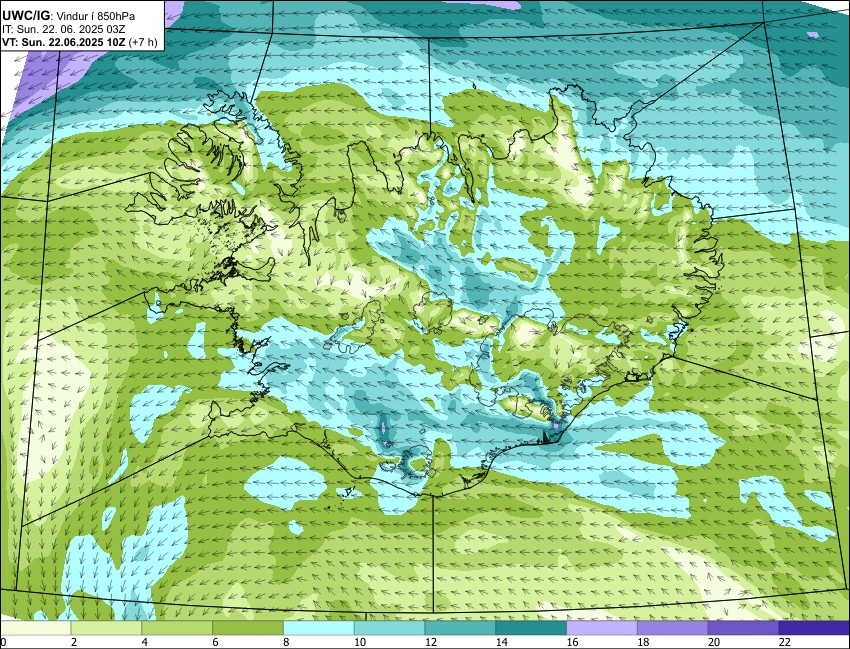Click the 18–20 legend color swatch
The width and height of the screenshot is (850, 649).
[673, 628]
